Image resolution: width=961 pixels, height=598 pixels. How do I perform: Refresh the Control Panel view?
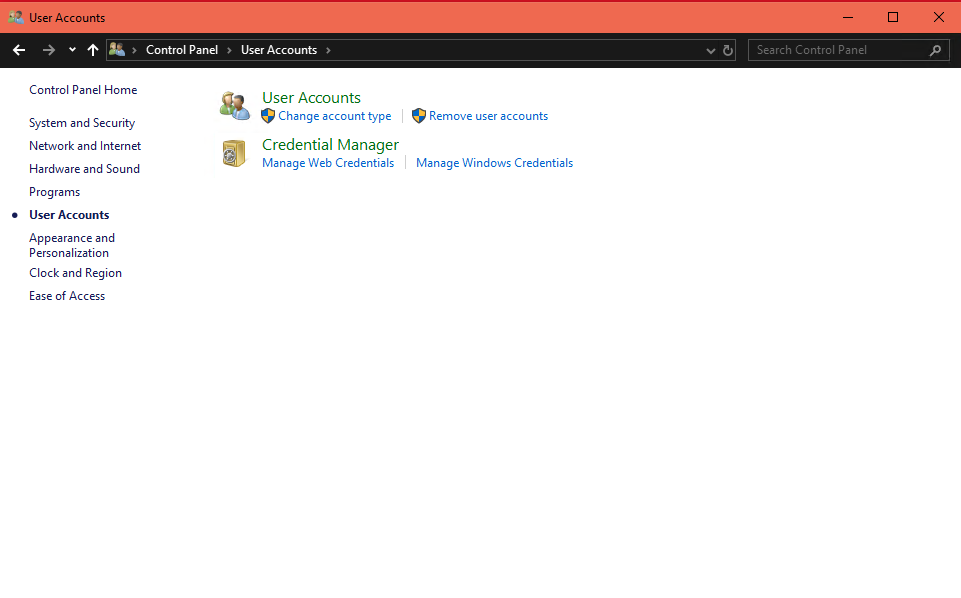pos(727,50)
